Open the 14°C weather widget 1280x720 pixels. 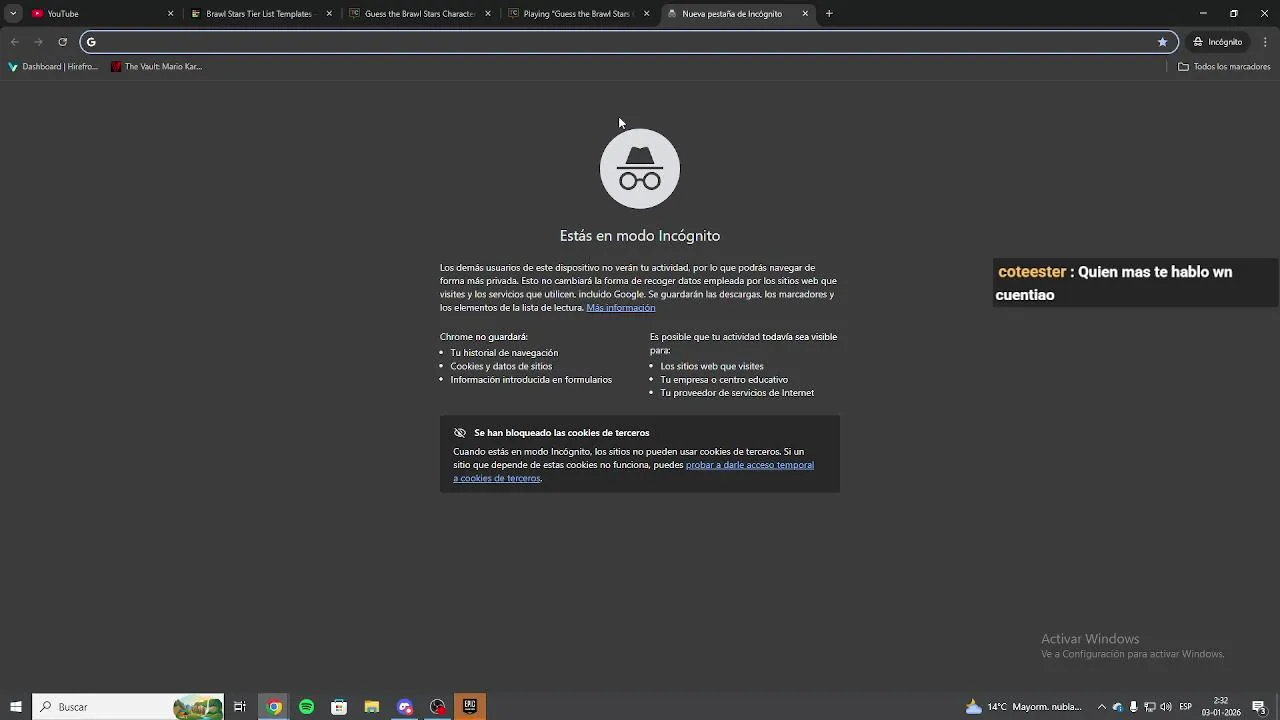1024,707
